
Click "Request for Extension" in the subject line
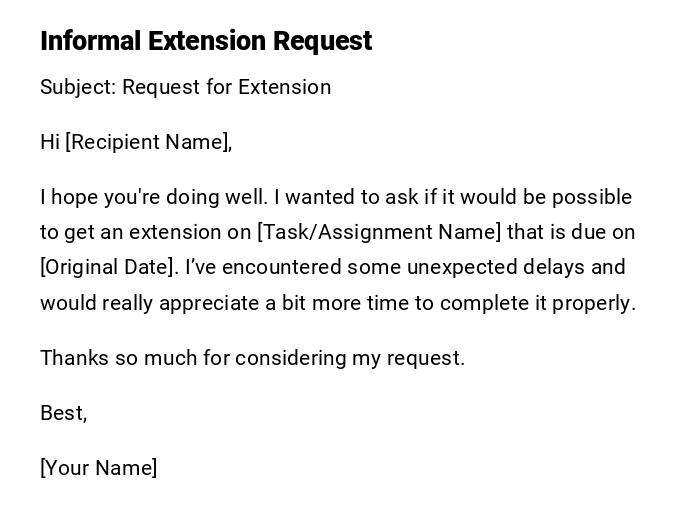pos(227,87)
